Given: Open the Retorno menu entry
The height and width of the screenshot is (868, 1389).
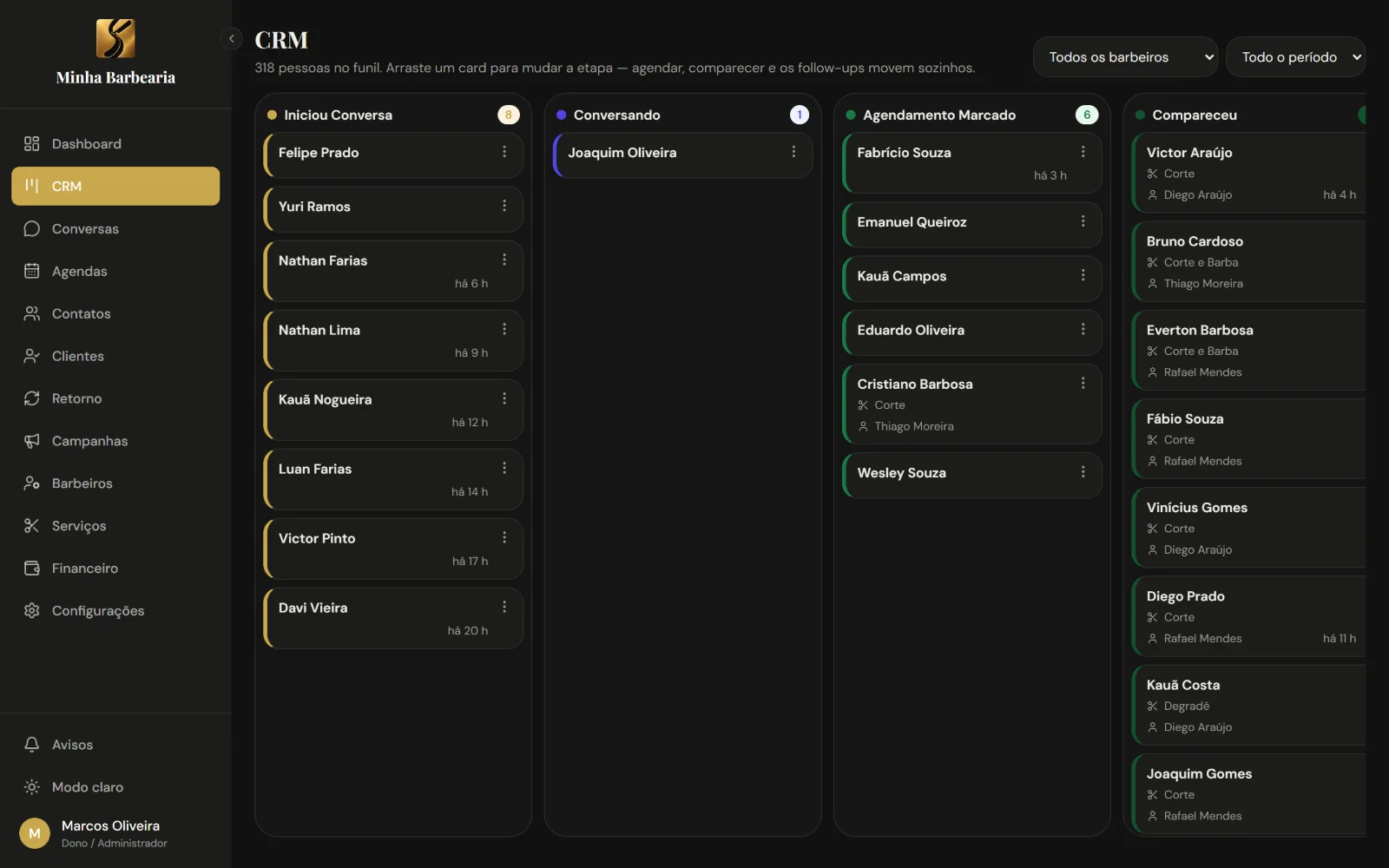Looking at the screenshot, I should click(x=115, y=398).
